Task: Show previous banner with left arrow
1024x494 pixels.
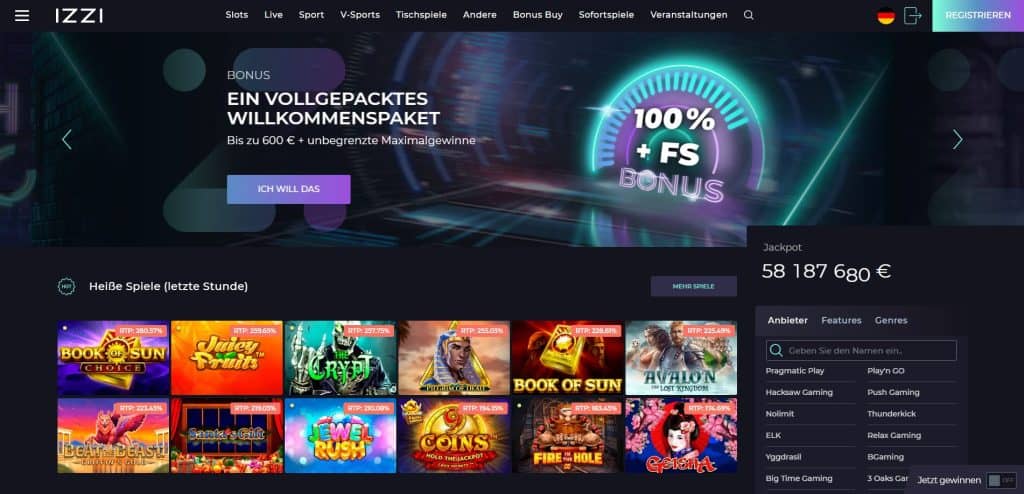Action: coord(66,139)
